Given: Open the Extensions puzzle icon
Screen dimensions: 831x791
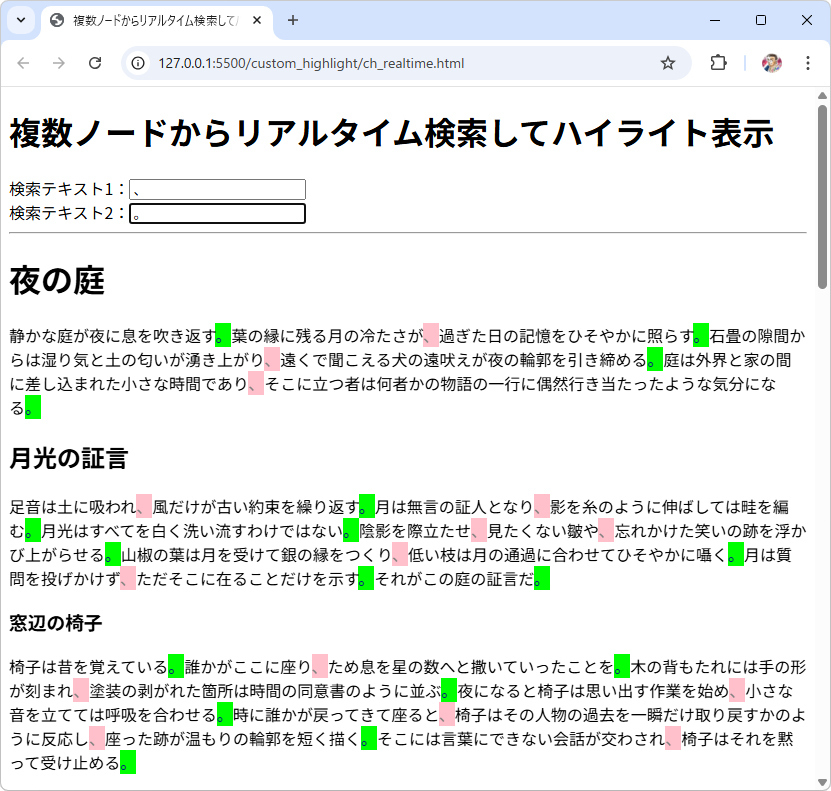Looking at the screenshot, I should pos(718,63).
